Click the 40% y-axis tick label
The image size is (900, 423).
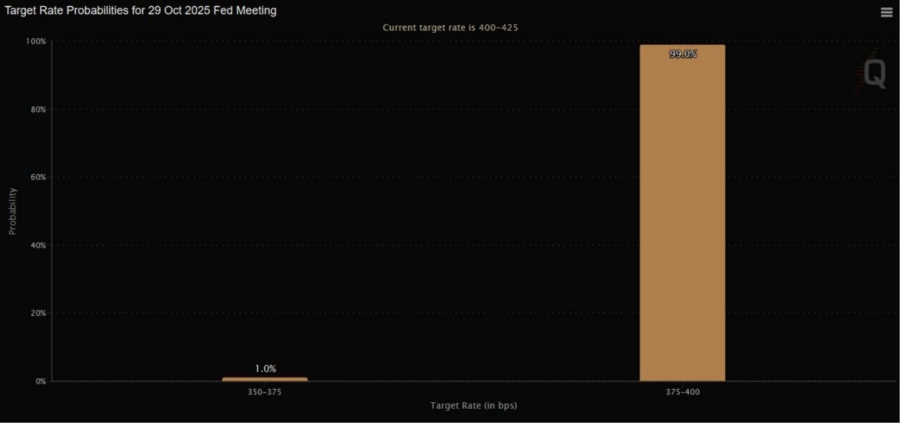pos(38,245)
